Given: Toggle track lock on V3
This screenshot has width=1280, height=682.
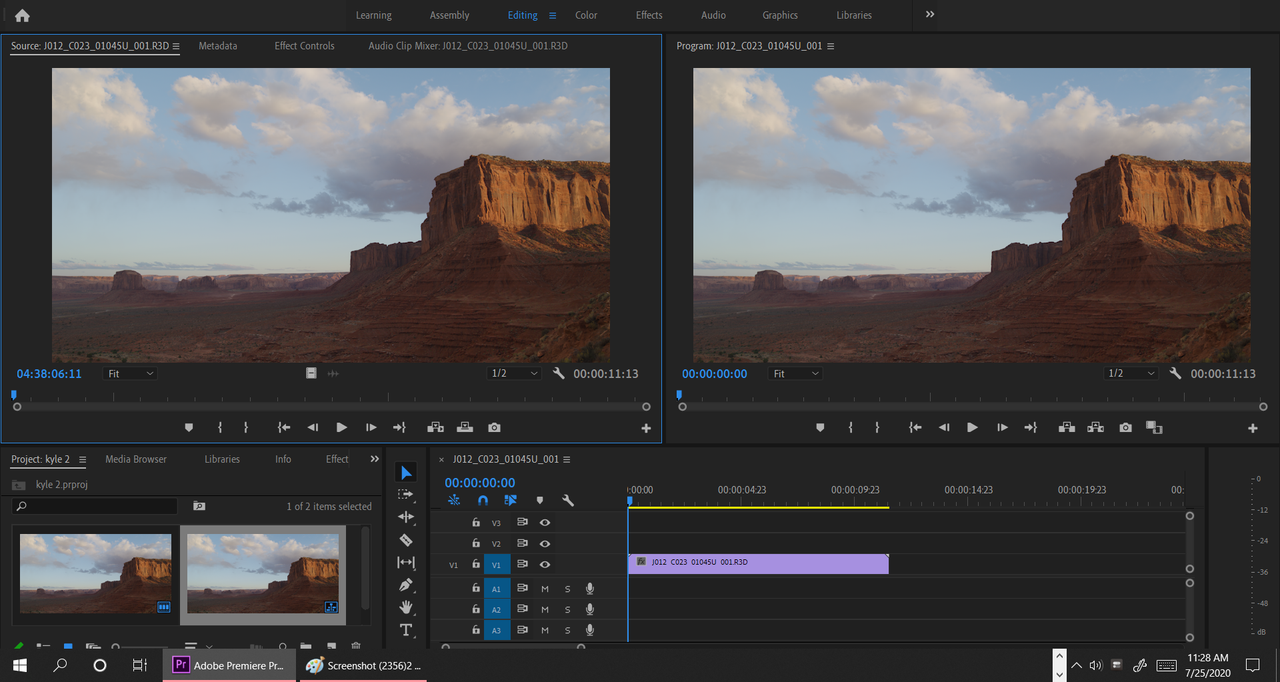Looking at the screenshot, I should click(476, 522).
